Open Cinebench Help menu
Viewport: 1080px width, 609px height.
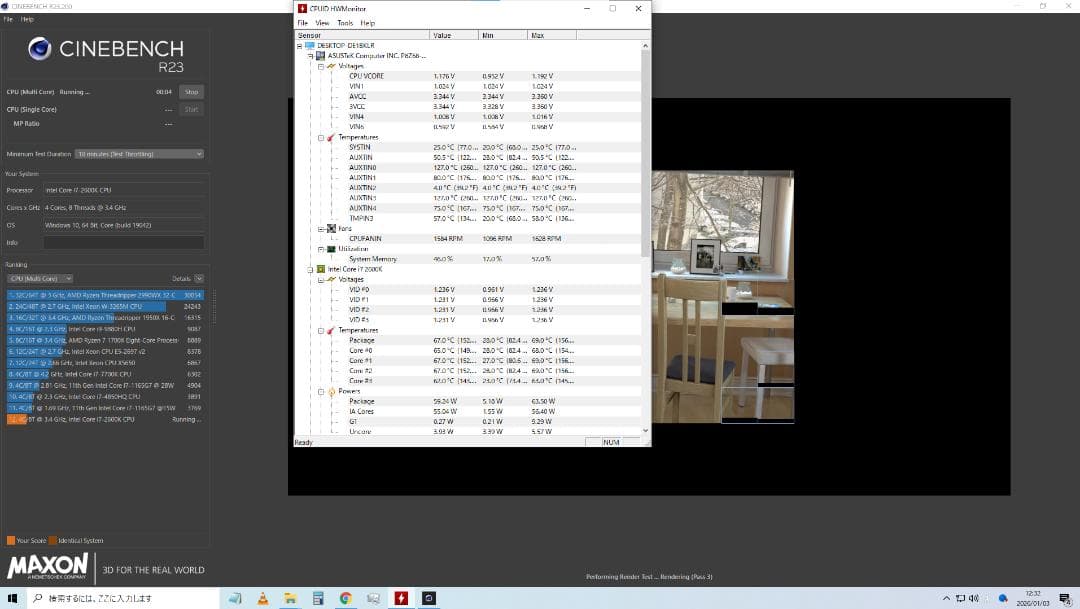coord(27,19)
